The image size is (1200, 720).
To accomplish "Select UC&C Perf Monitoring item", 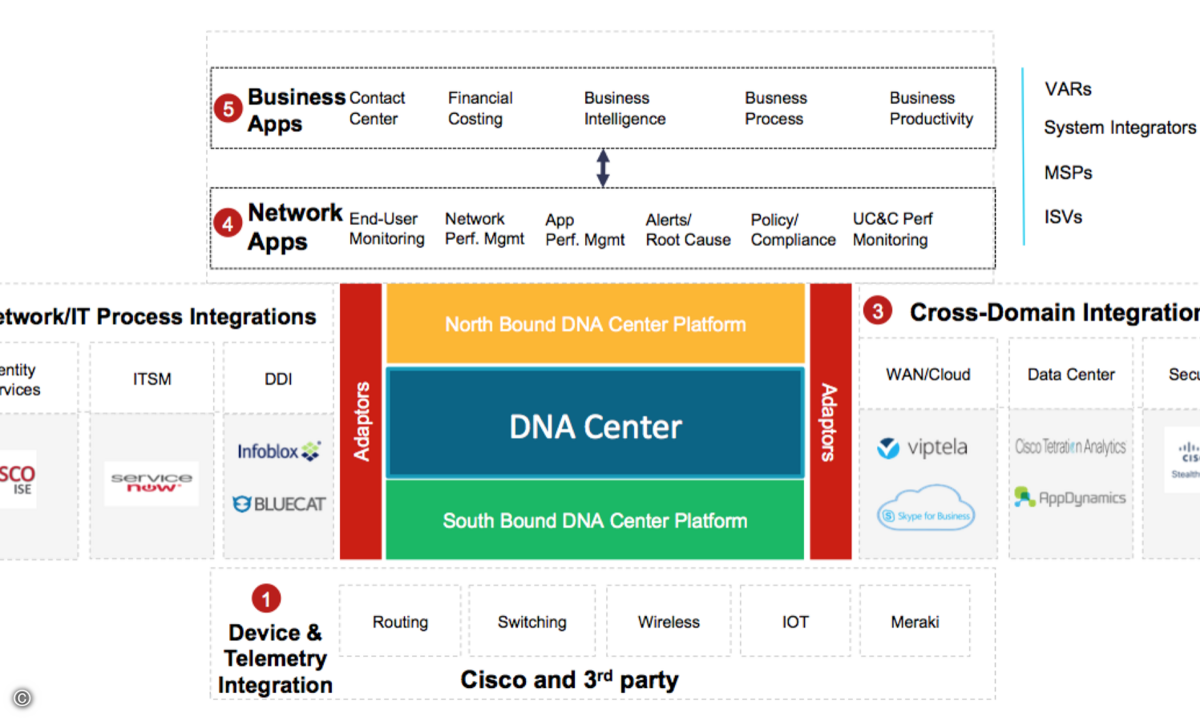I will pyautogui.click(x=892, y=229).
